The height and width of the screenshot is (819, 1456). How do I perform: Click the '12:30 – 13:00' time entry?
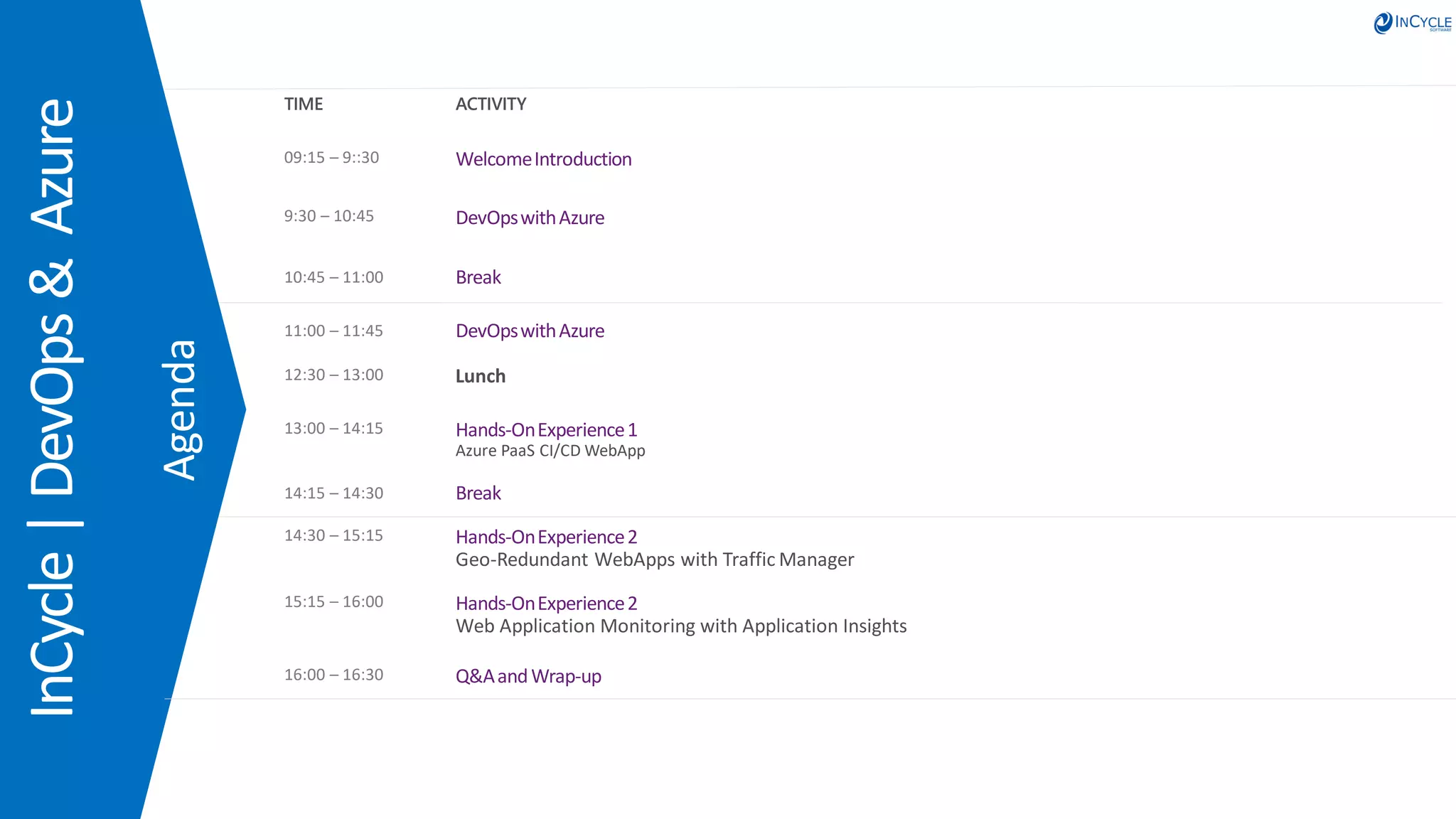click(333, 375)
